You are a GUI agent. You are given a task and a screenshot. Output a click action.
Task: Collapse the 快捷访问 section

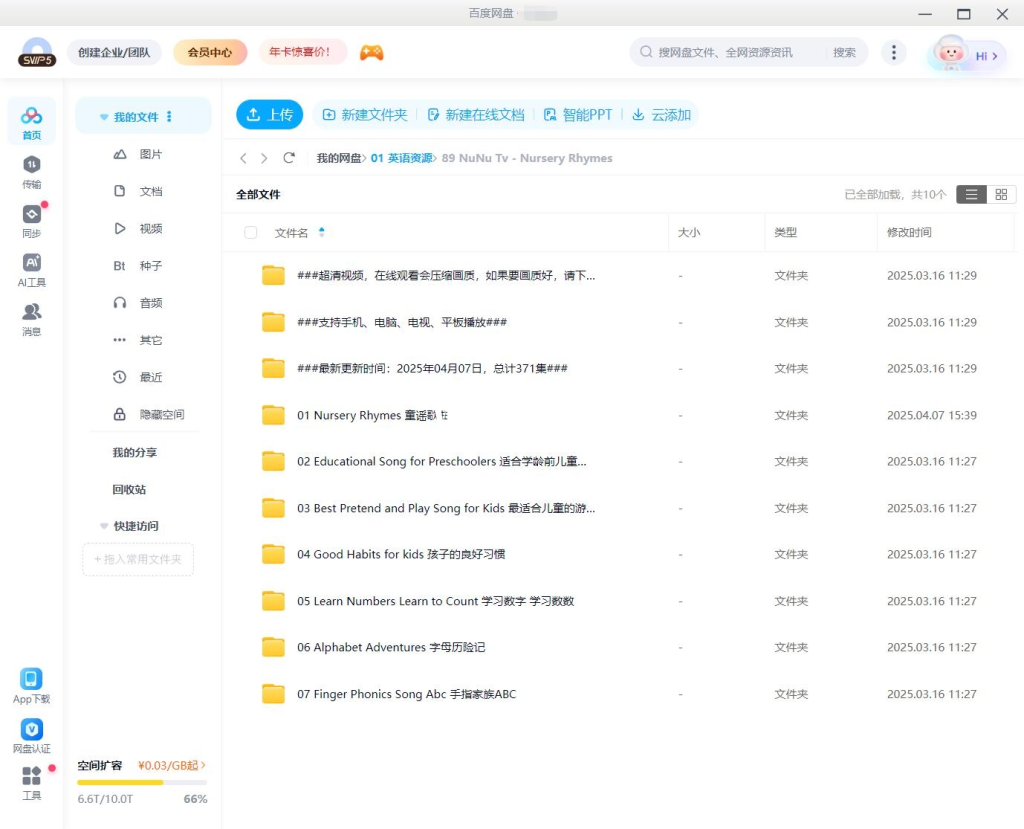(104, 526)
